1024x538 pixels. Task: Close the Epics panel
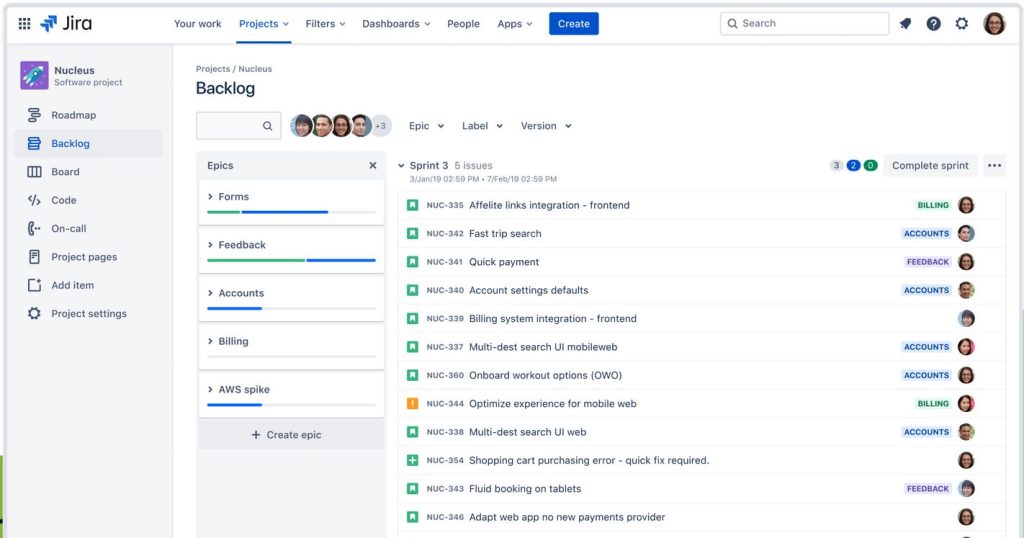click(x=373, y=165)
